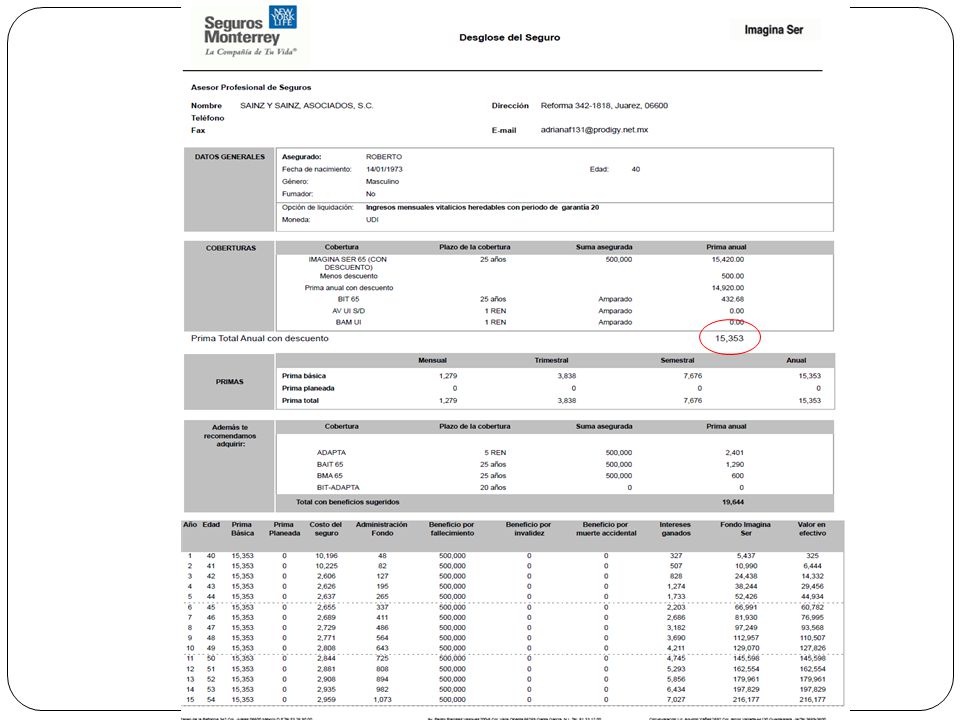Click year 2 insurance cost '10,225'
The image size is (960, 720).
[326, 566]
